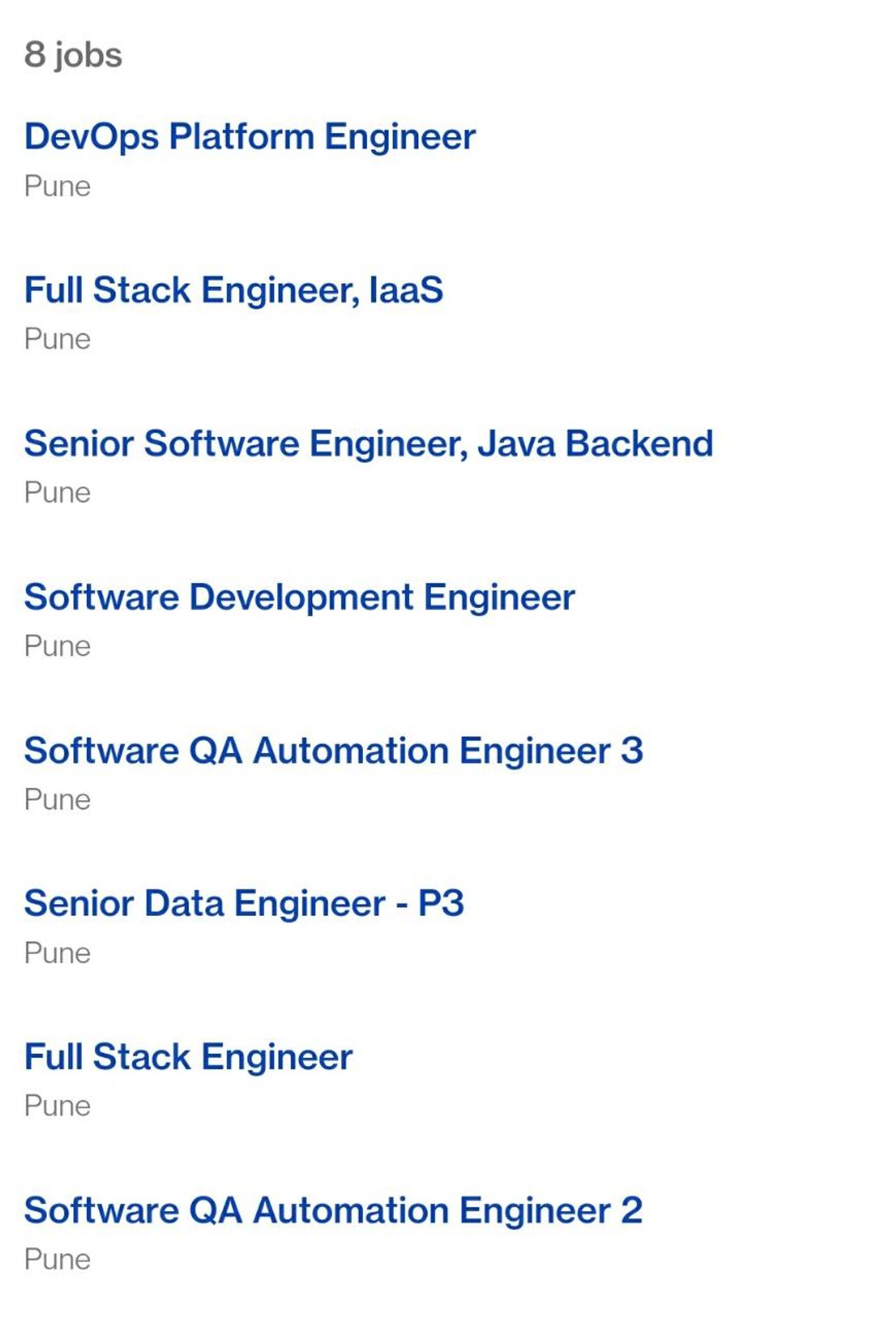Click Pune under DevOps Platform Engineer
The width and height of the screenshot is (896, 1318).
[57, 187]
